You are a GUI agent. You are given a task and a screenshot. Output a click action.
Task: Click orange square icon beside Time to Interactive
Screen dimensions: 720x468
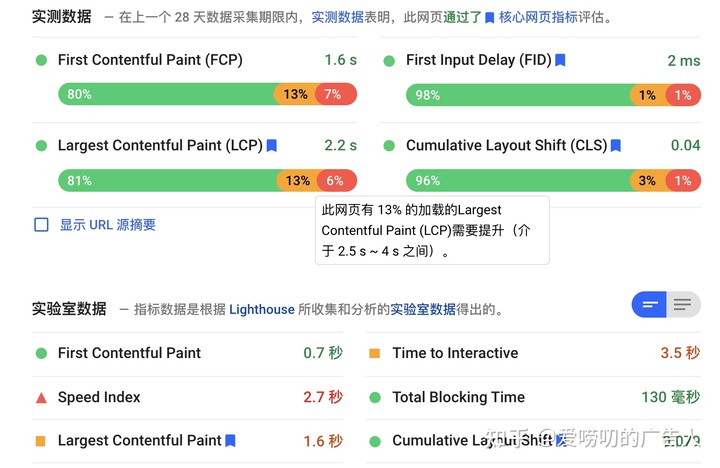click(375, 353)
